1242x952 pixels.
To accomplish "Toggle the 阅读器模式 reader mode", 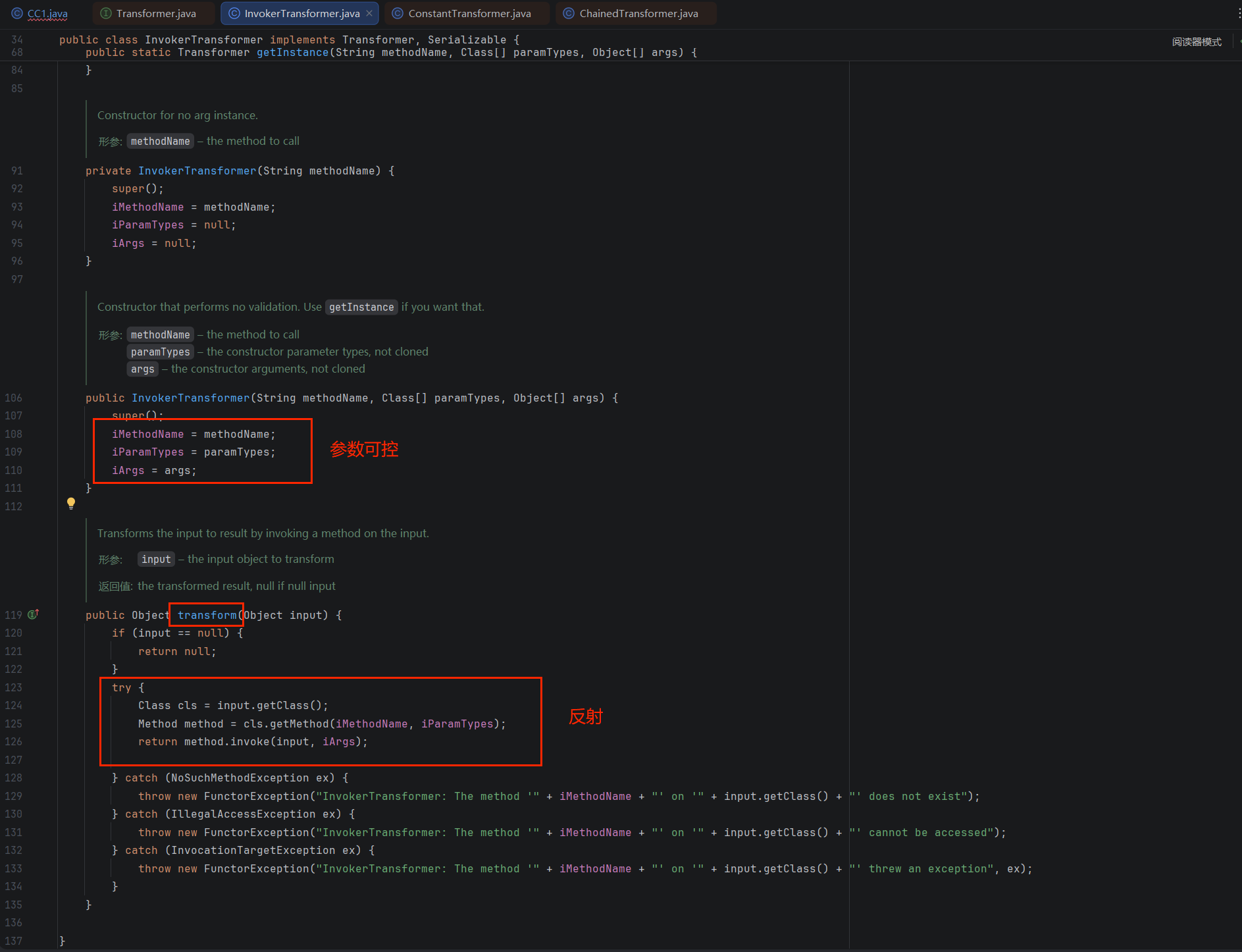I will click(x=1197, y=41).
